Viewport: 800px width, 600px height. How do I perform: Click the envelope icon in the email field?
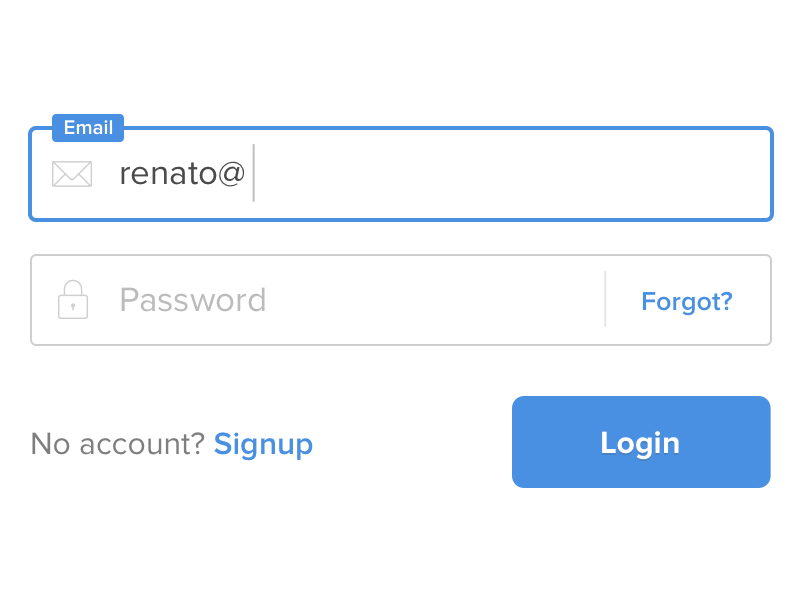pos(72,173)
